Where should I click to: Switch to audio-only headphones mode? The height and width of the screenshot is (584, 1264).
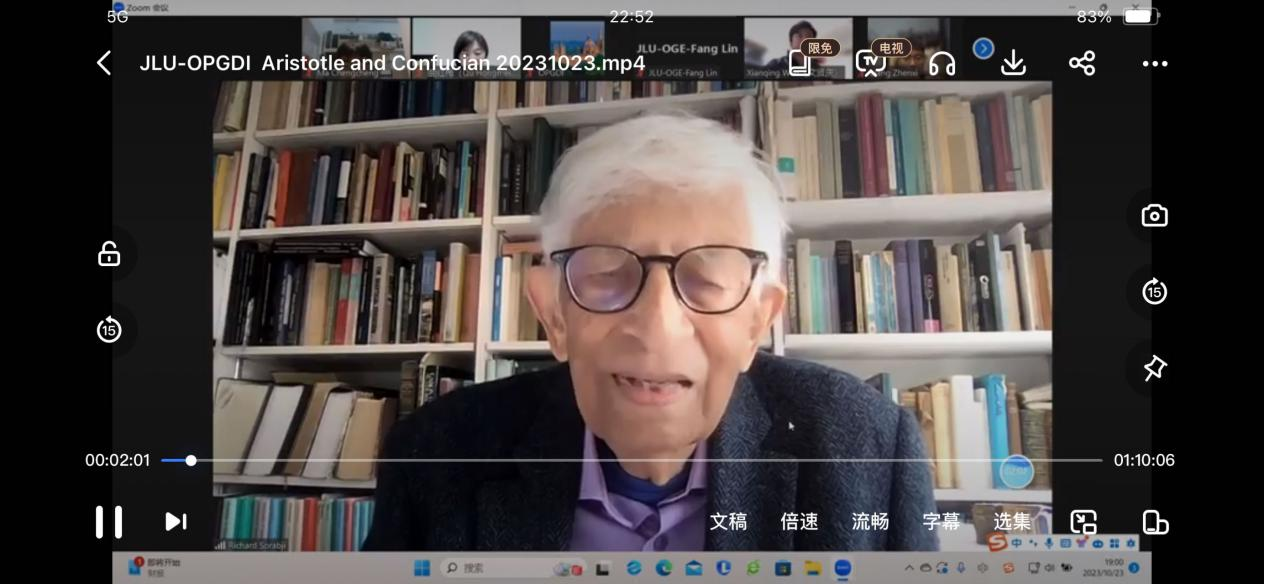[x=942, y=64]
